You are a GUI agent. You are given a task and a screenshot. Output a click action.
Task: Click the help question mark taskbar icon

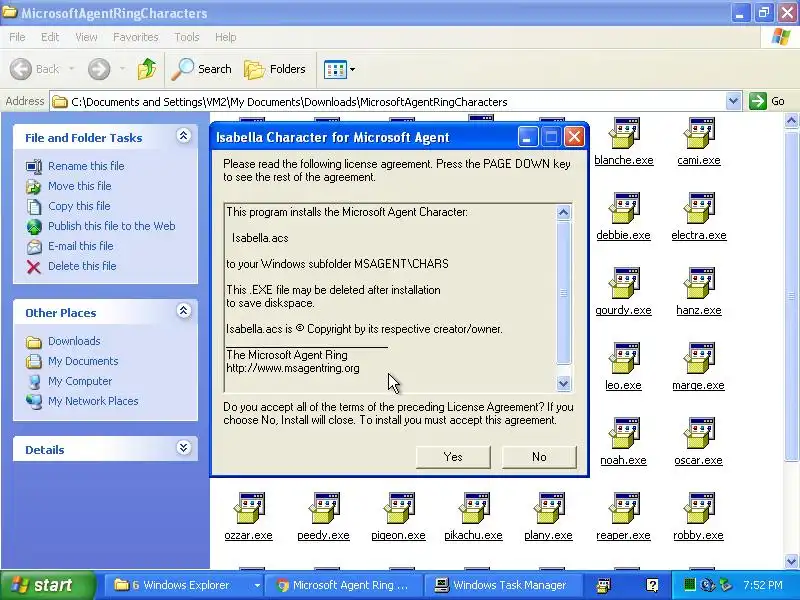tap(652, 585)
